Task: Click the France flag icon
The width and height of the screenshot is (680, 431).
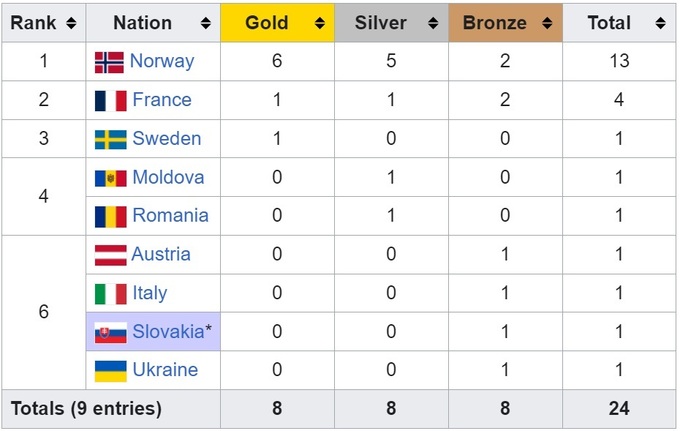Action: (x=110, y=100)
